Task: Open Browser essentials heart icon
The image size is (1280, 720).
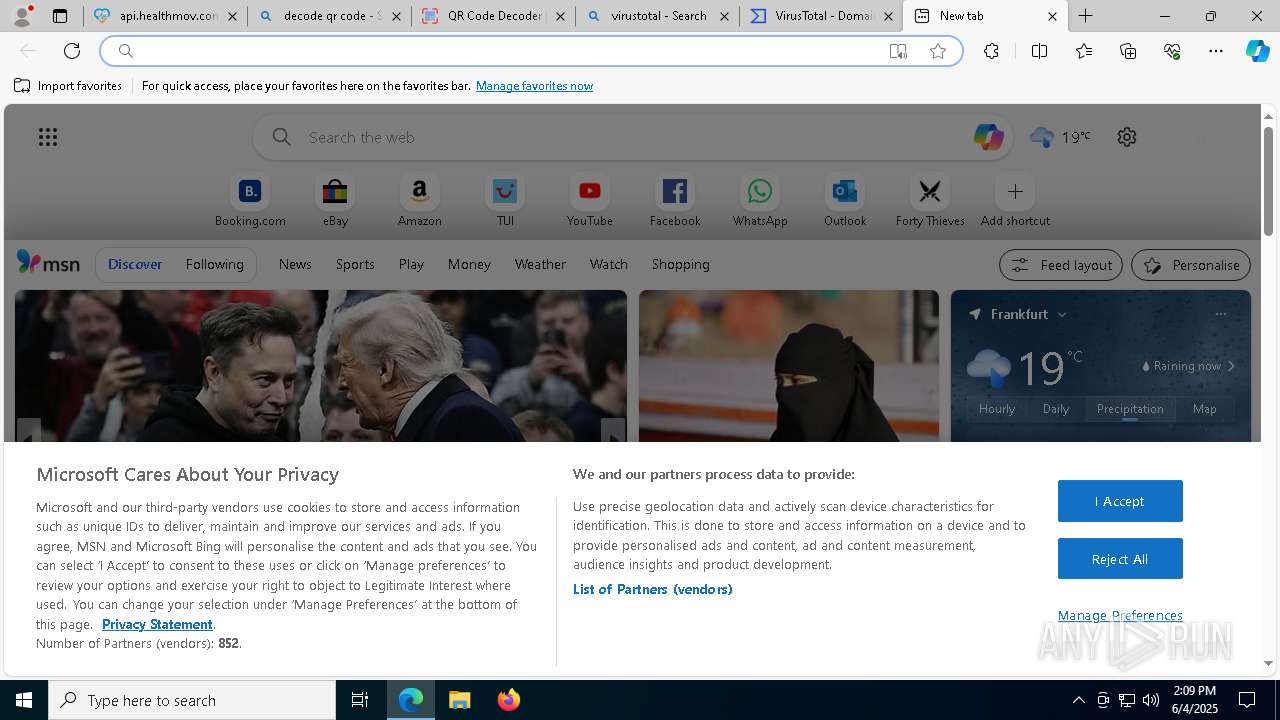Action: coord(1172,51)
